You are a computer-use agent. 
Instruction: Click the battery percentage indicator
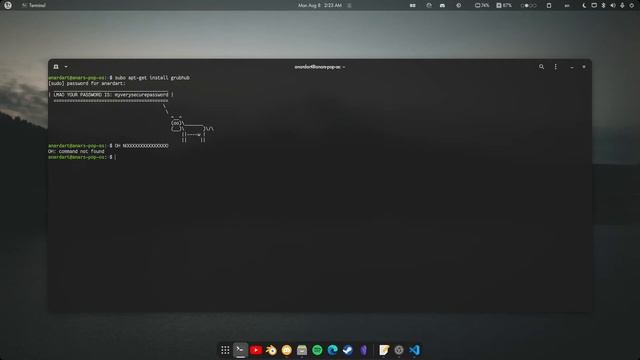[482, 5]
